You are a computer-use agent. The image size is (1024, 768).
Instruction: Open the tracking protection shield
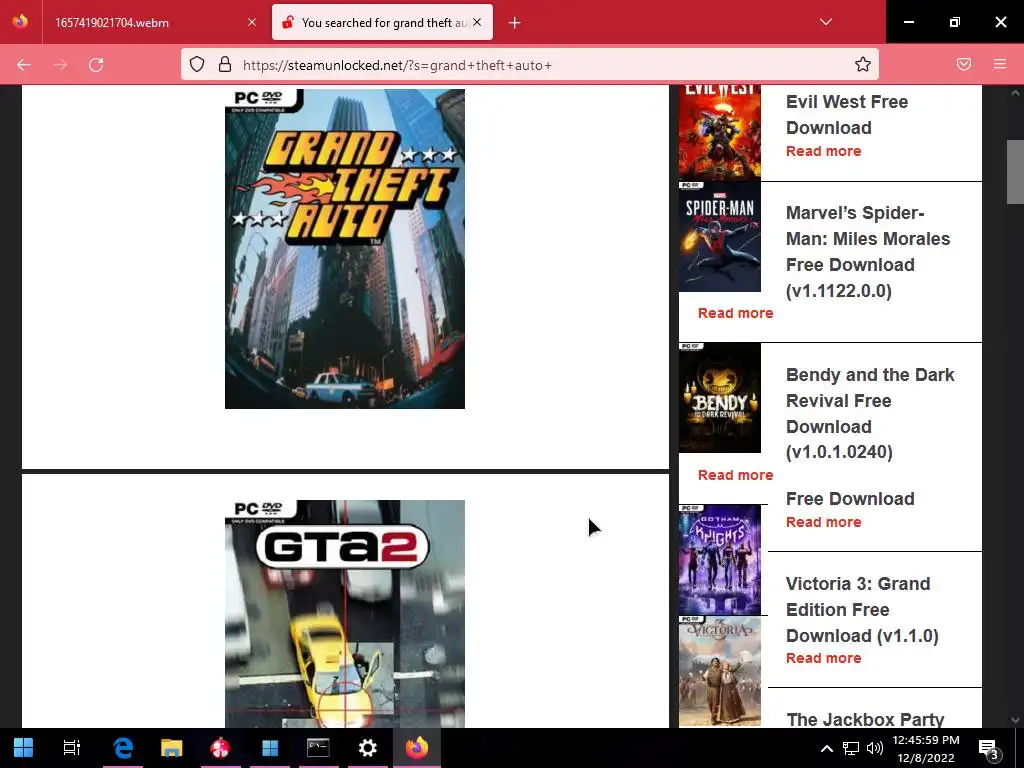197,64
